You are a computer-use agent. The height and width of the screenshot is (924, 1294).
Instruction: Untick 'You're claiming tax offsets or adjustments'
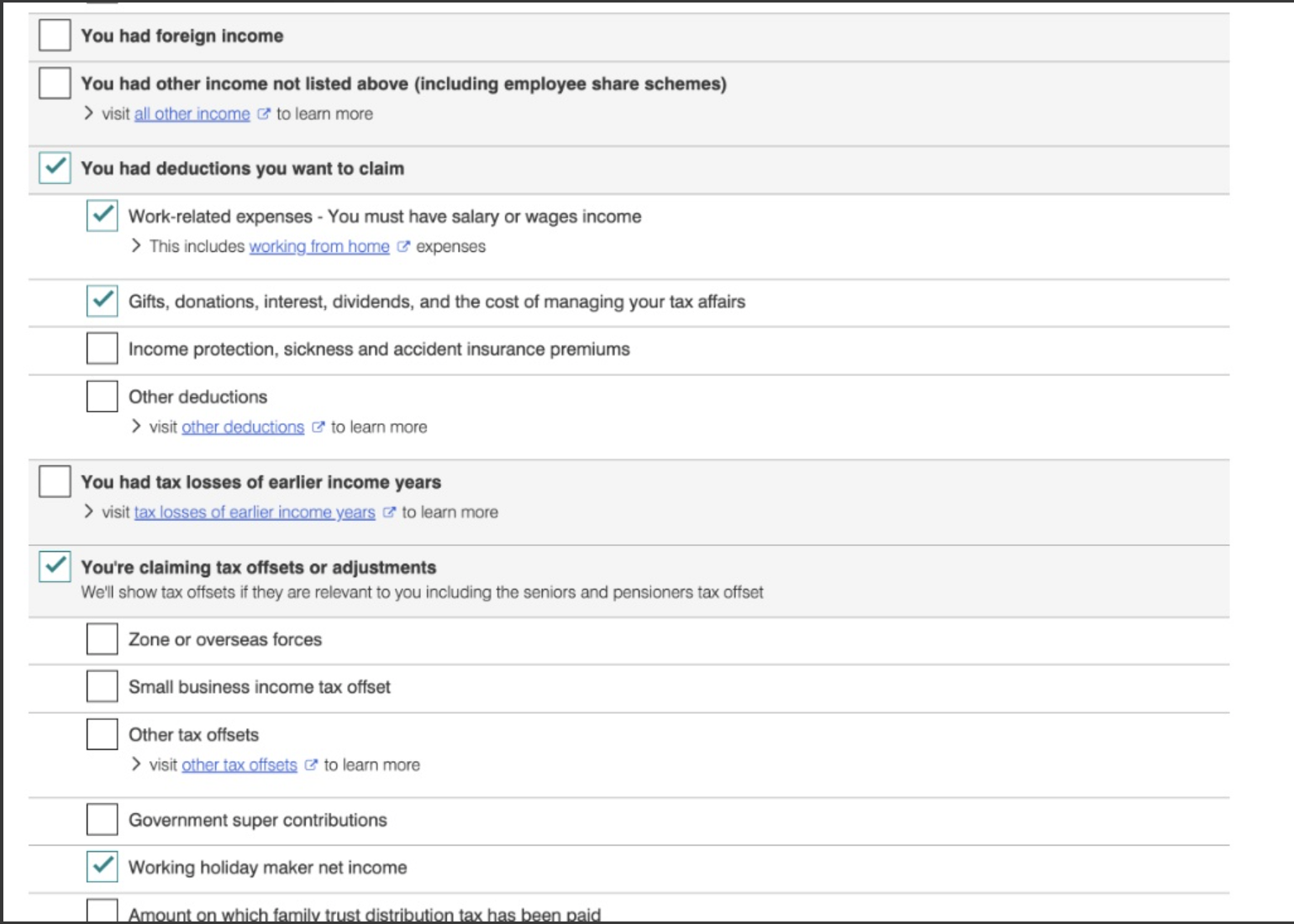point(55,566)
